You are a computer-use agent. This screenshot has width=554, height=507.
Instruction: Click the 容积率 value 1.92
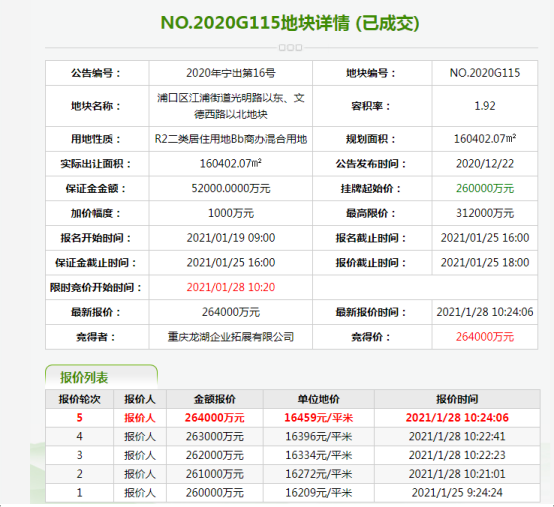(484, 106)
